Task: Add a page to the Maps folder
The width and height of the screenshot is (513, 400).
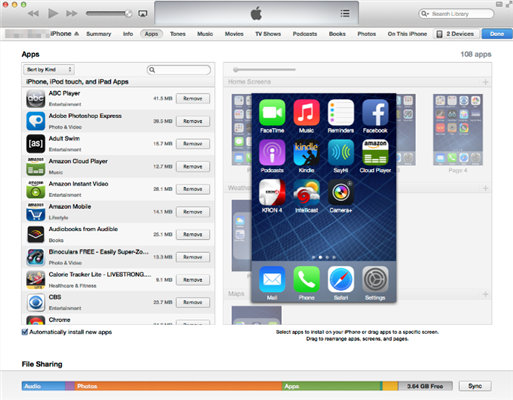Action: point(485,294)
